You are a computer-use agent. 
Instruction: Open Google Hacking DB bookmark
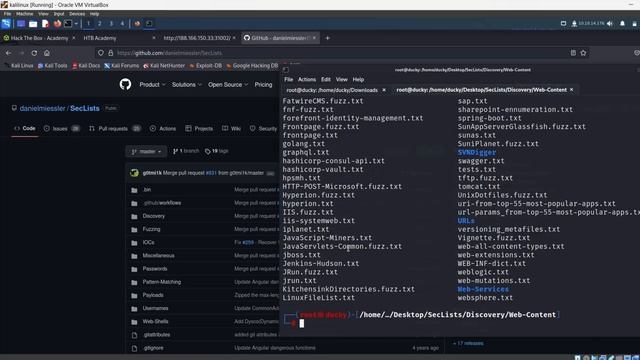pyautogui.click(x=252, y=66)
